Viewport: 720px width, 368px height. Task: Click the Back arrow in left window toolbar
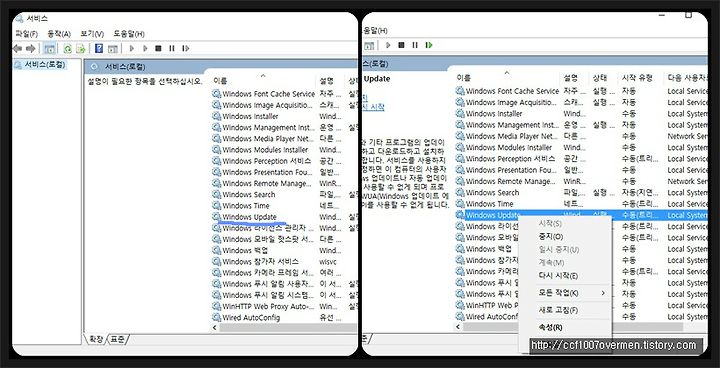18,48
